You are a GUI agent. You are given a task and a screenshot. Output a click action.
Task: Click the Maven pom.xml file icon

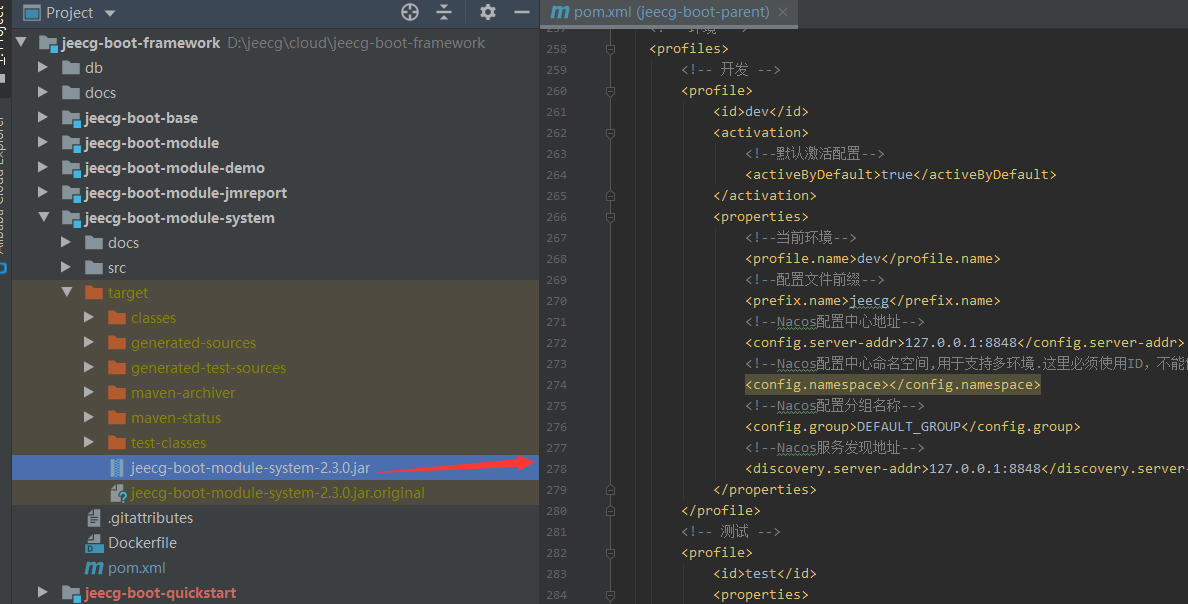click(x=94, y=568)
